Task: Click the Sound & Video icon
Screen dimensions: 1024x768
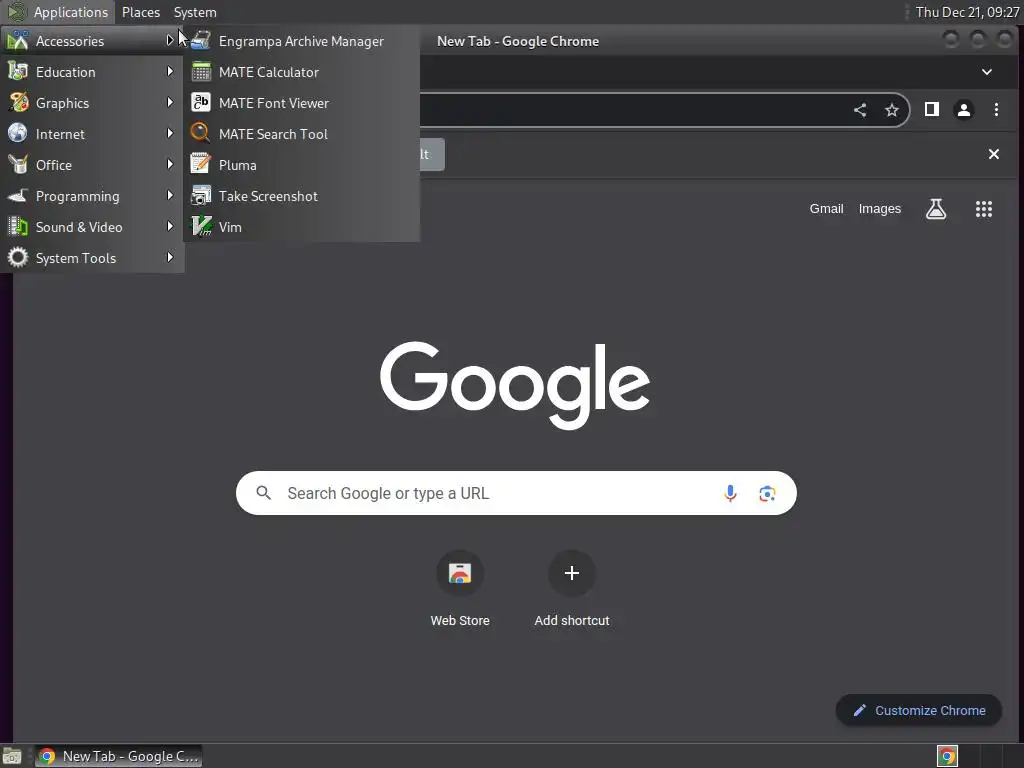Action: coord(18,227)
